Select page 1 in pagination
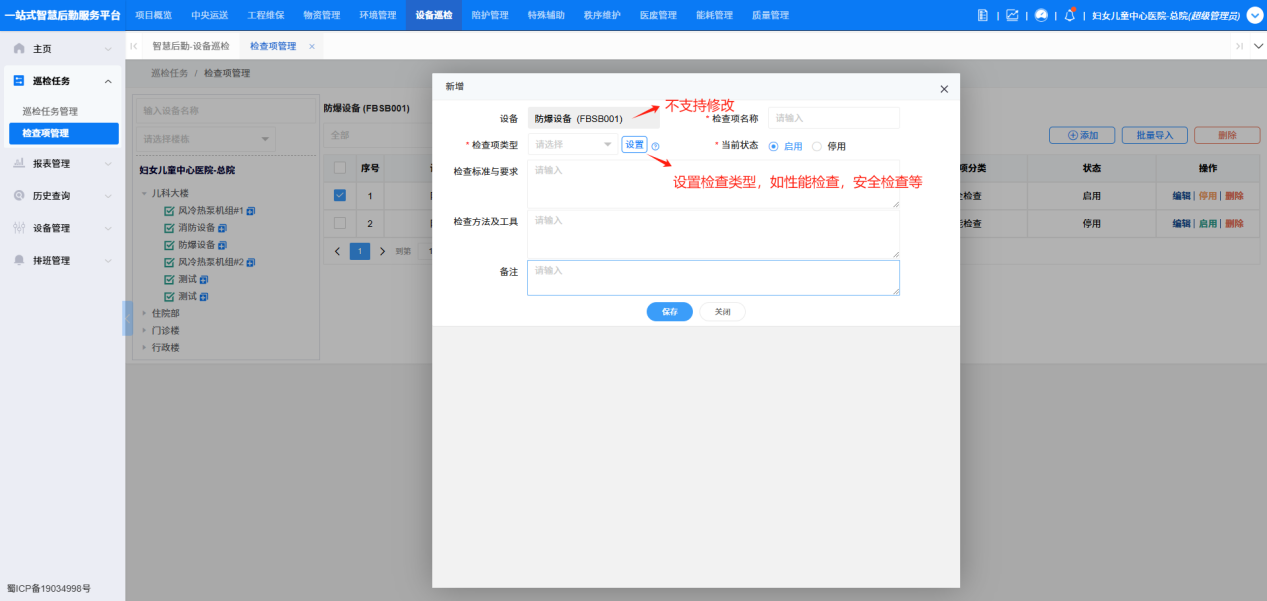Viewport: 1267px width, 601px height. point(359,251)
